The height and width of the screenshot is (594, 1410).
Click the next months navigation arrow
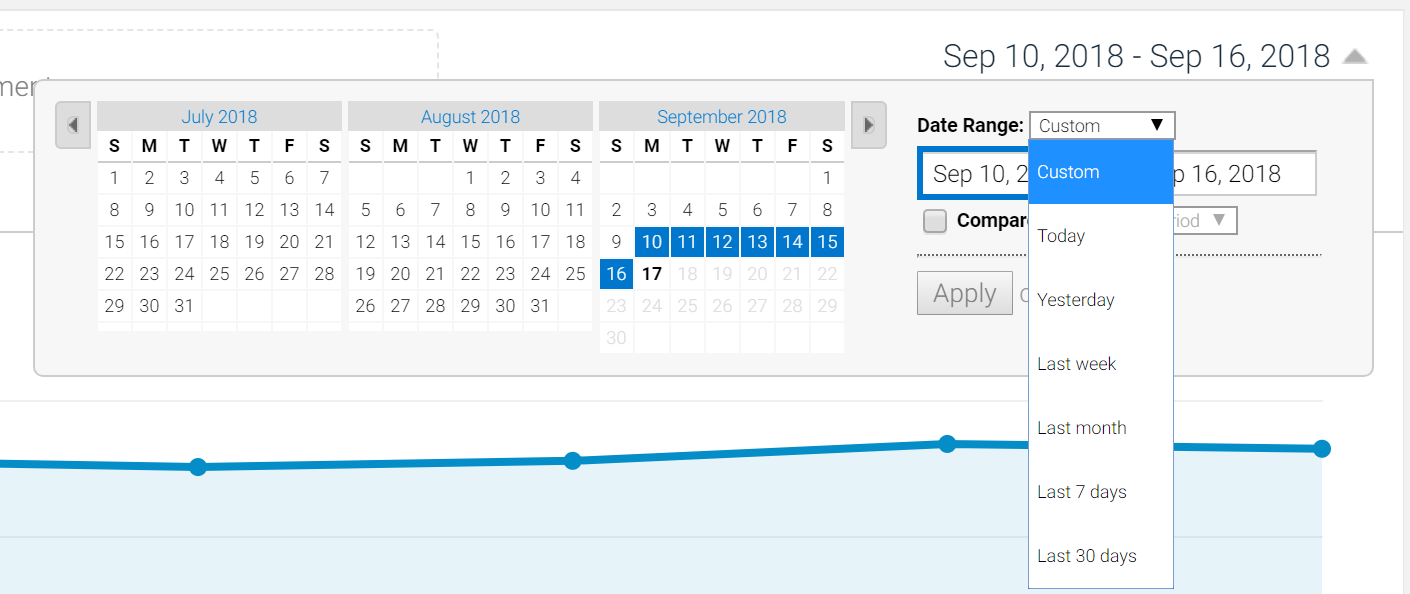click(x=869, y=124)
